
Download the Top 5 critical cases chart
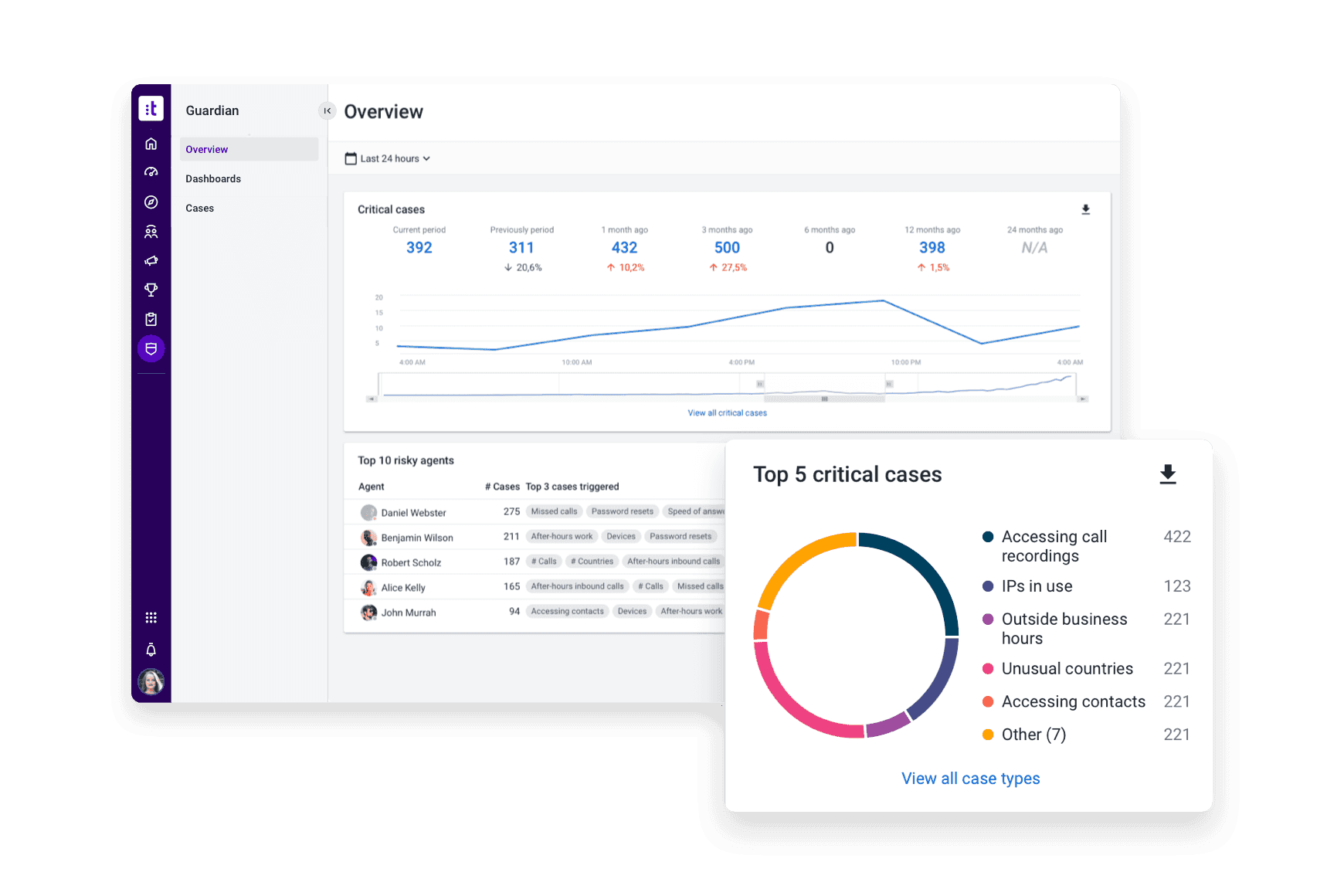pos(1167,474)
